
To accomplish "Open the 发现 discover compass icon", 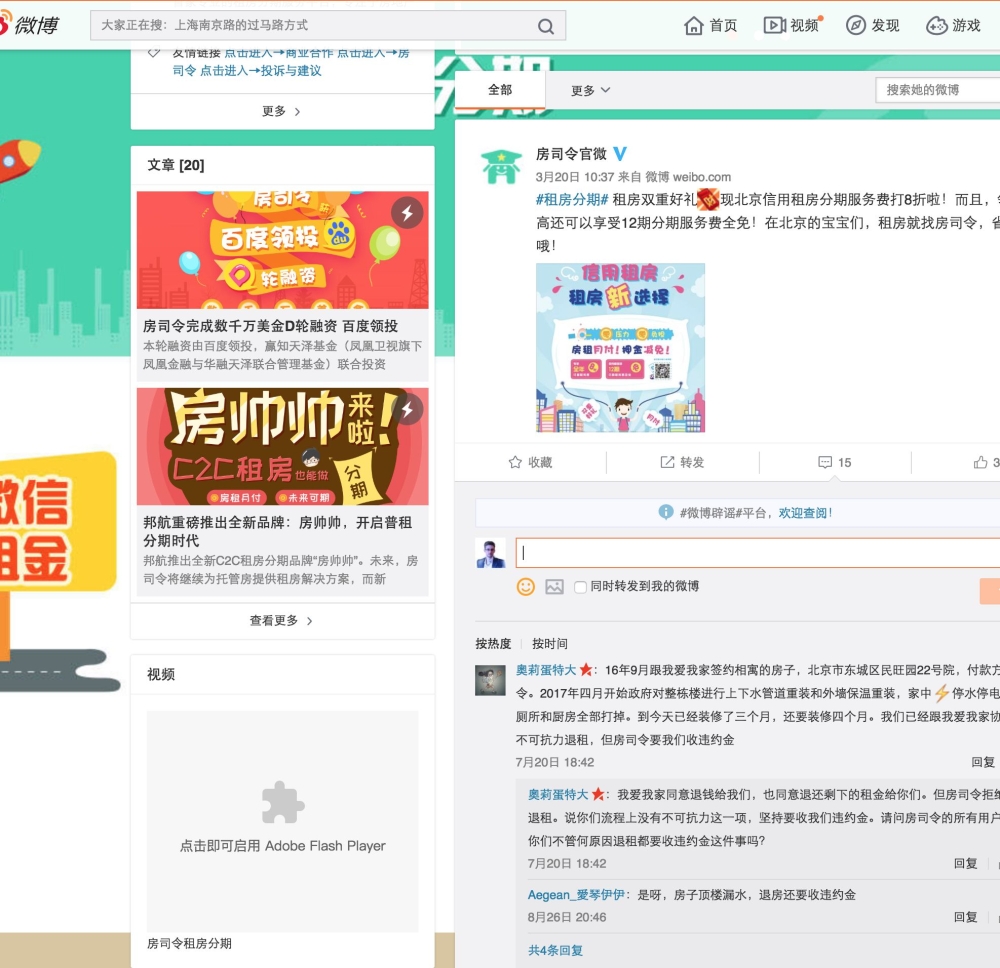I will 855,26.
